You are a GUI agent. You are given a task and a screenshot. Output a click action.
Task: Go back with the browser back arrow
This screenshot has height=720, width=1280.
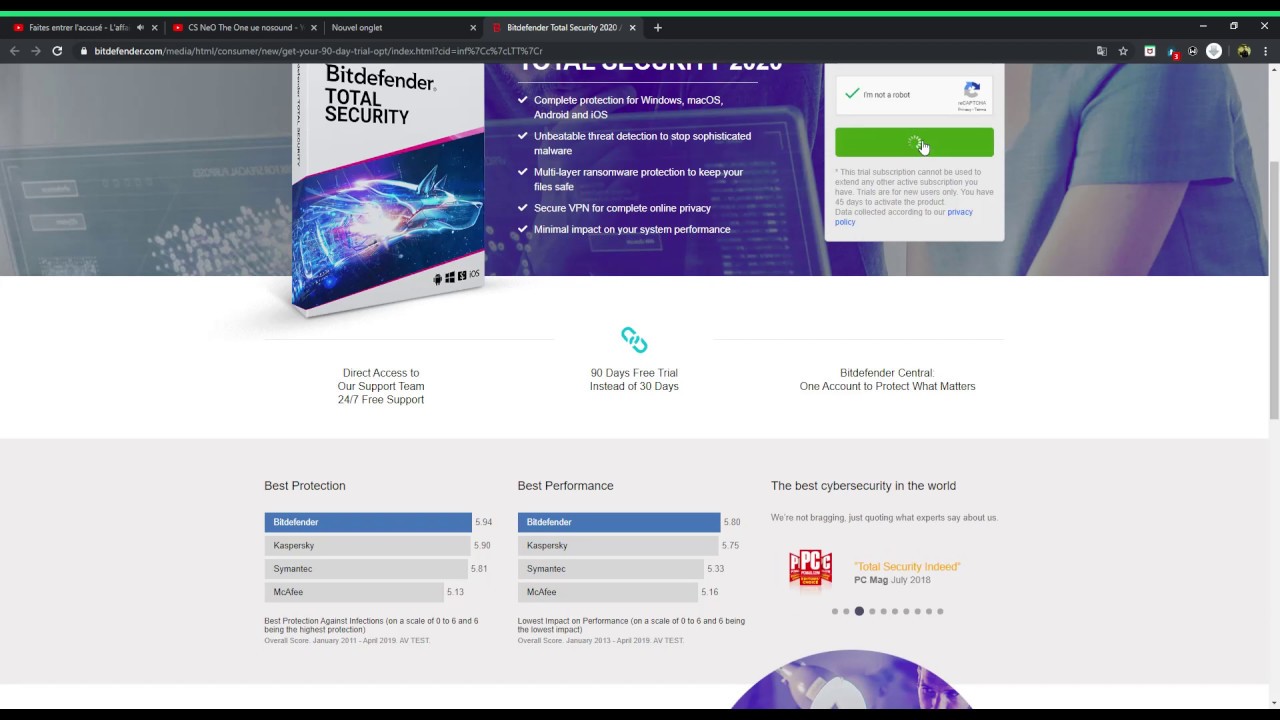(x=14, y=51)
